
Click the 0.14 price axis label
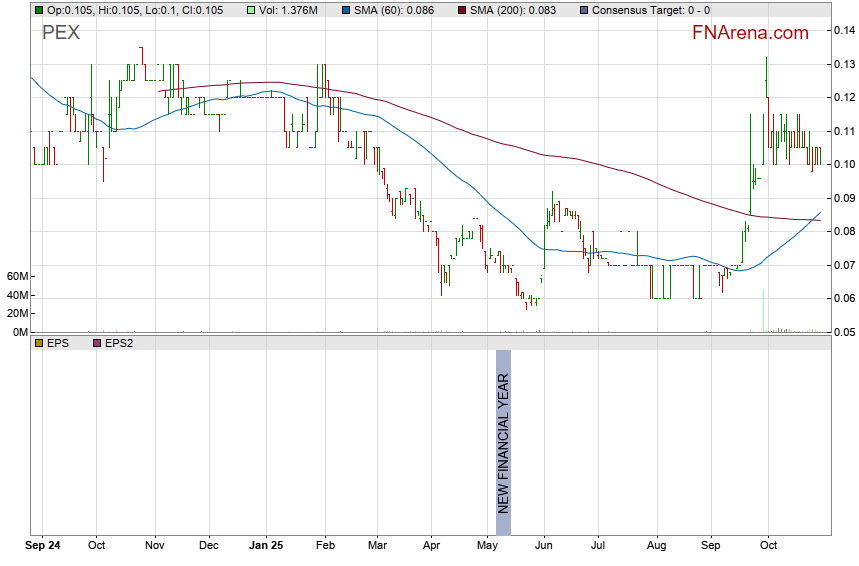pos(844,31)
